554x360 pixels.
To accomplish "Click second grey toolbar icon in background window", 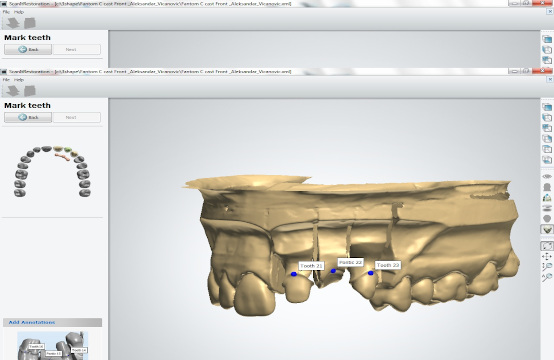I will click(30, 23).
